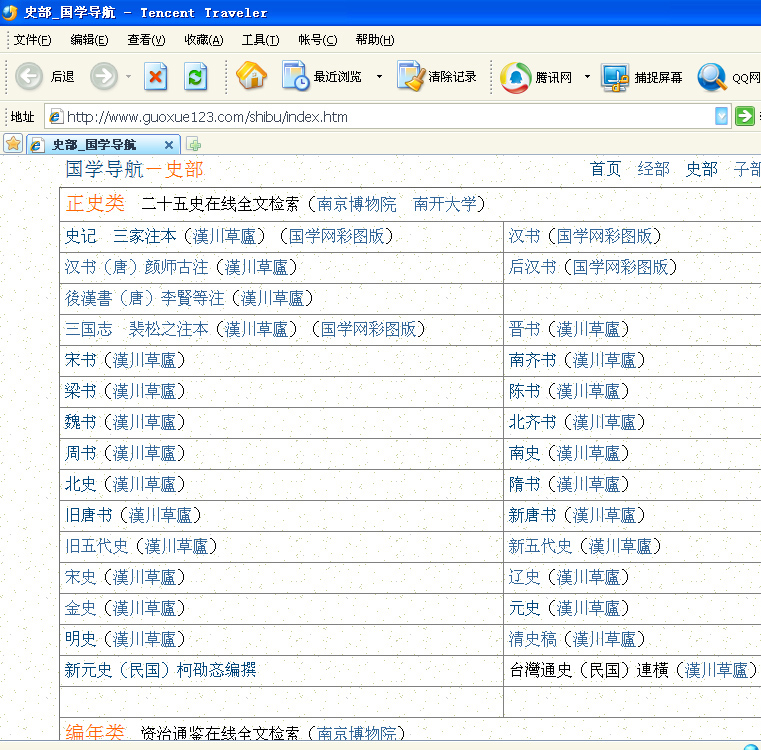
Task: Click the Stop loading red X icon
Action: click(x=155, y=76)
